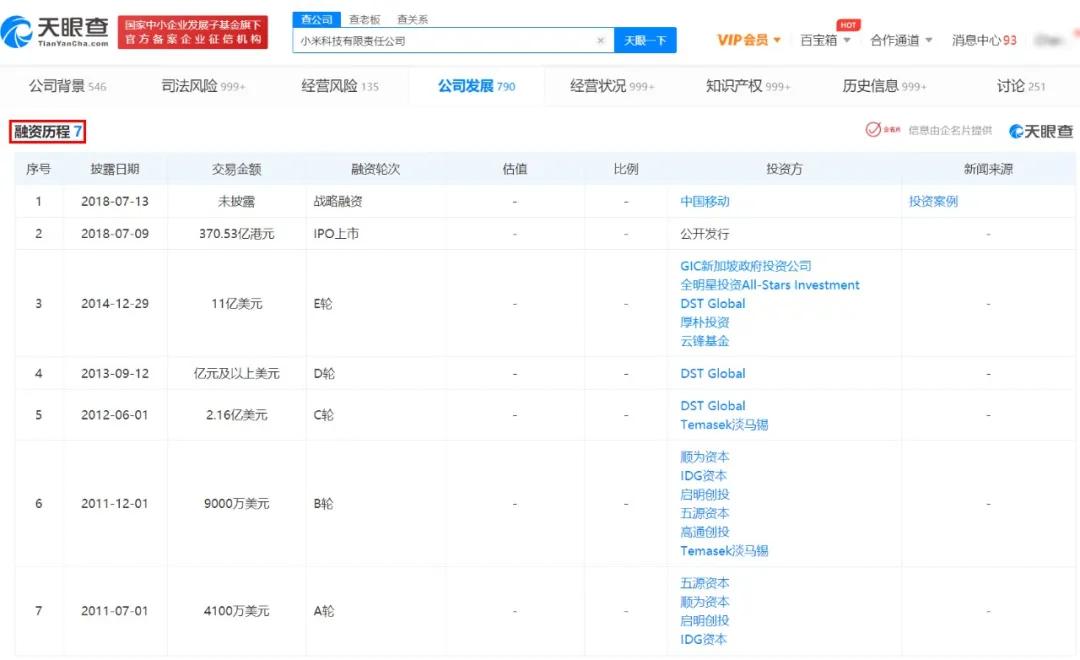
Task: Expand the VIP会员 dropdown
Action: pos(740,39)
